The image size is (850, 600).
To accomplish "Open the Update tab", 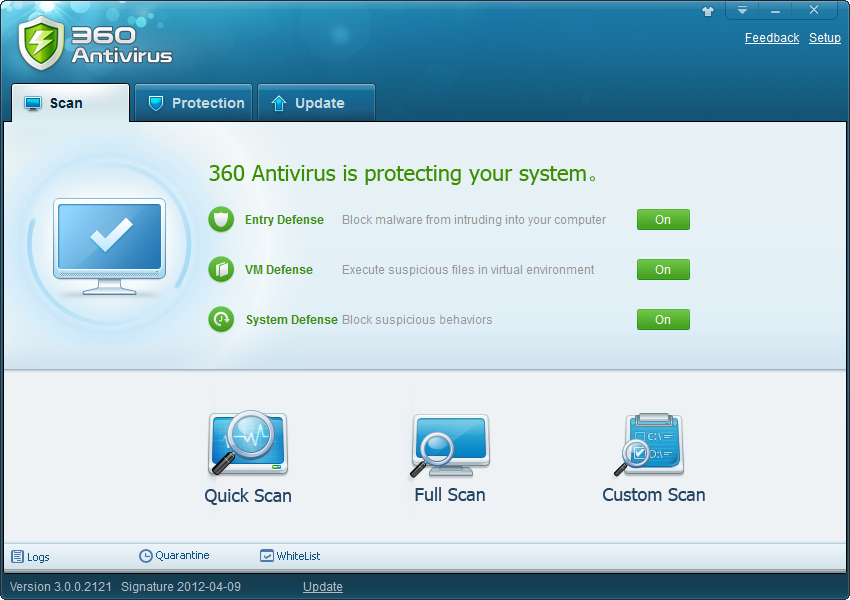I will click(x=316, y=103).
